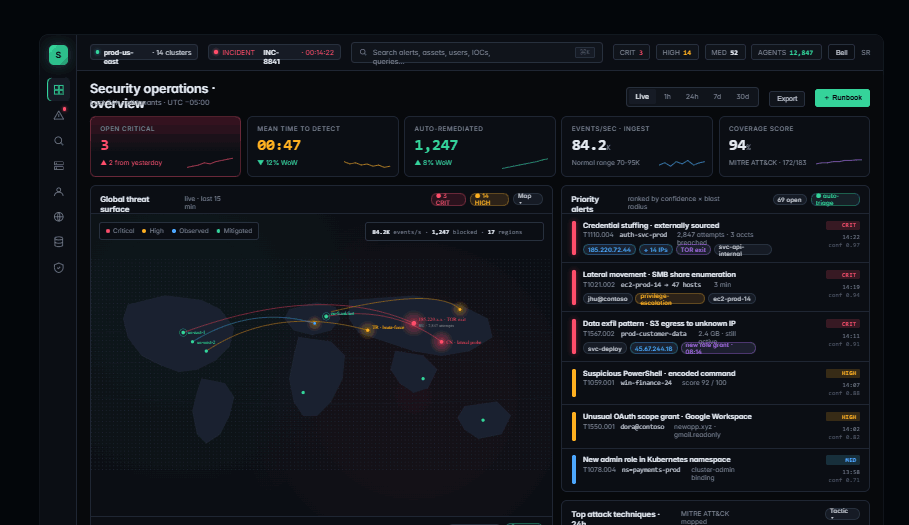Open the prod-us-east cluster selector
Screen dimensions: 909x525
point(144,53)
